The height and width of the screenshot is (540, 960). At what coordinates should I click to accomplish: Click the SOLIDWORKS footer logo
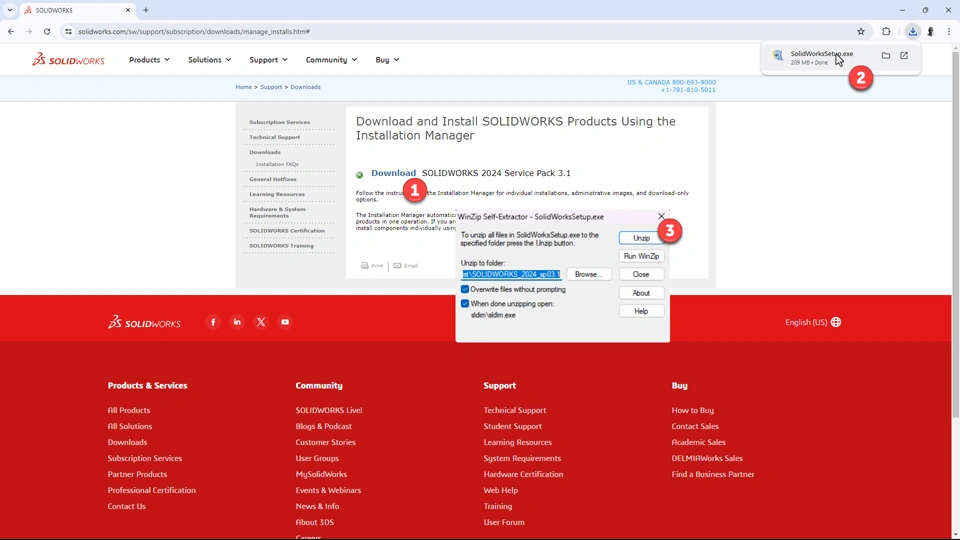(144, 322)
